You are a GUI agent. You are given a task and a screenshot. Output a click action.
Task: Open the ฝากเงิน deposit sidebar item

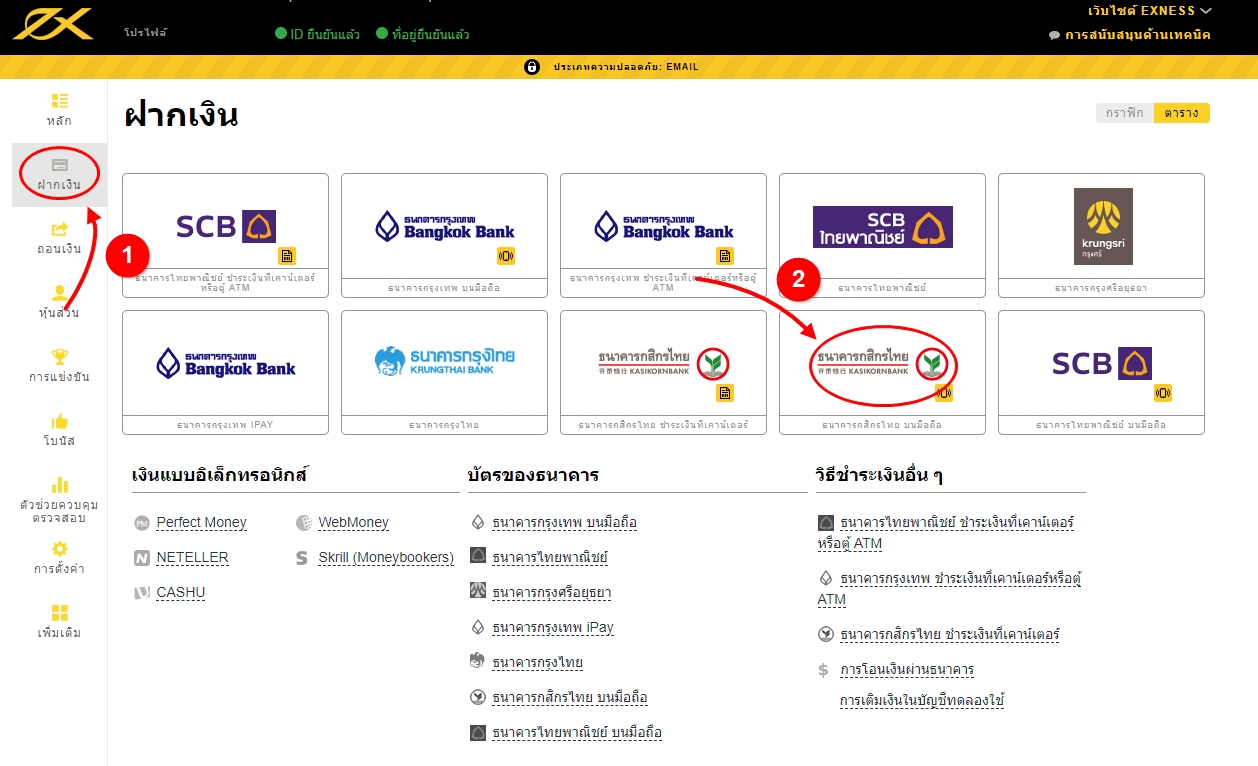(x=59, y=174)
